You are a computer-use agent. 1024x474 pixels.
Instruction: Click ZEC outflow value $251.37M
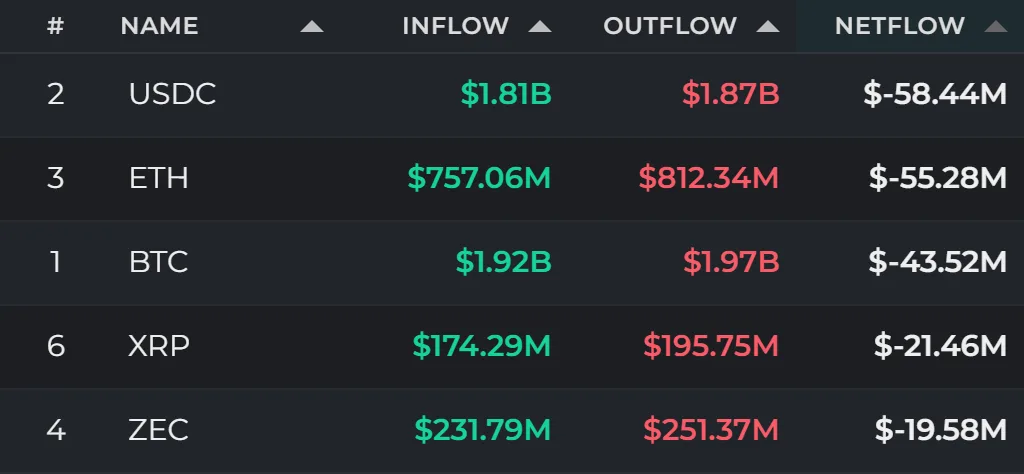click(x=711, y=430)
